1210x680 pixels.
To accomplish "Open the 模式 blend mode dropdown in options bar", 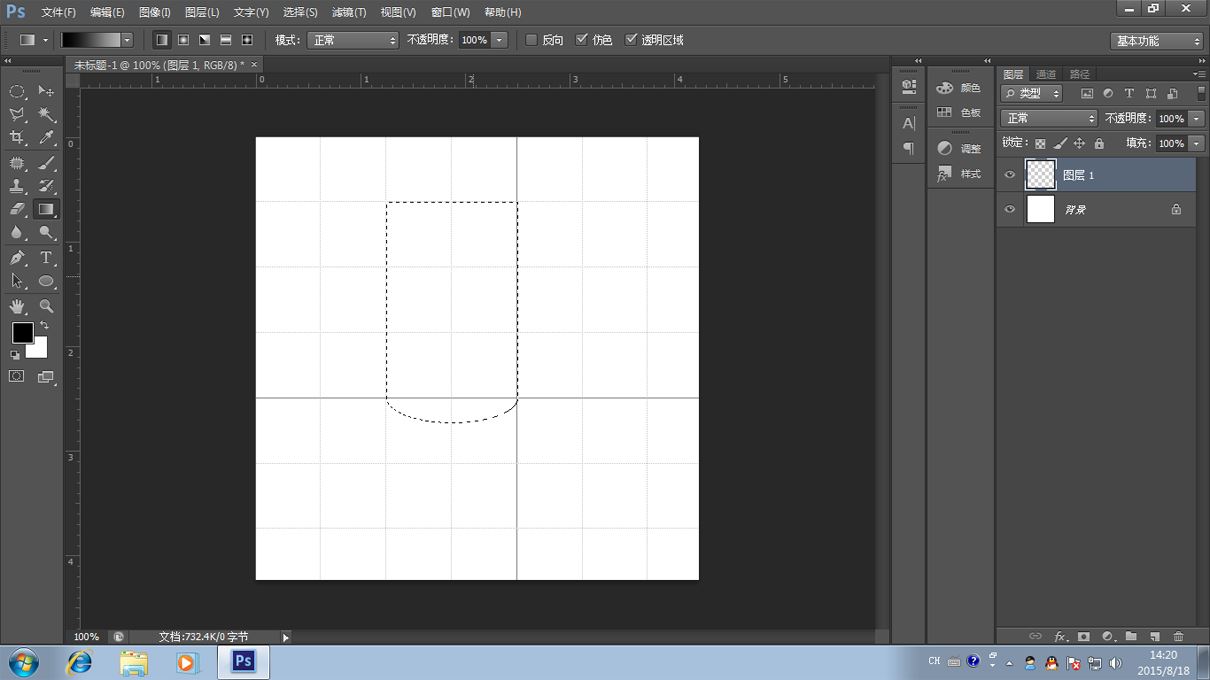I will coord(352,40).
